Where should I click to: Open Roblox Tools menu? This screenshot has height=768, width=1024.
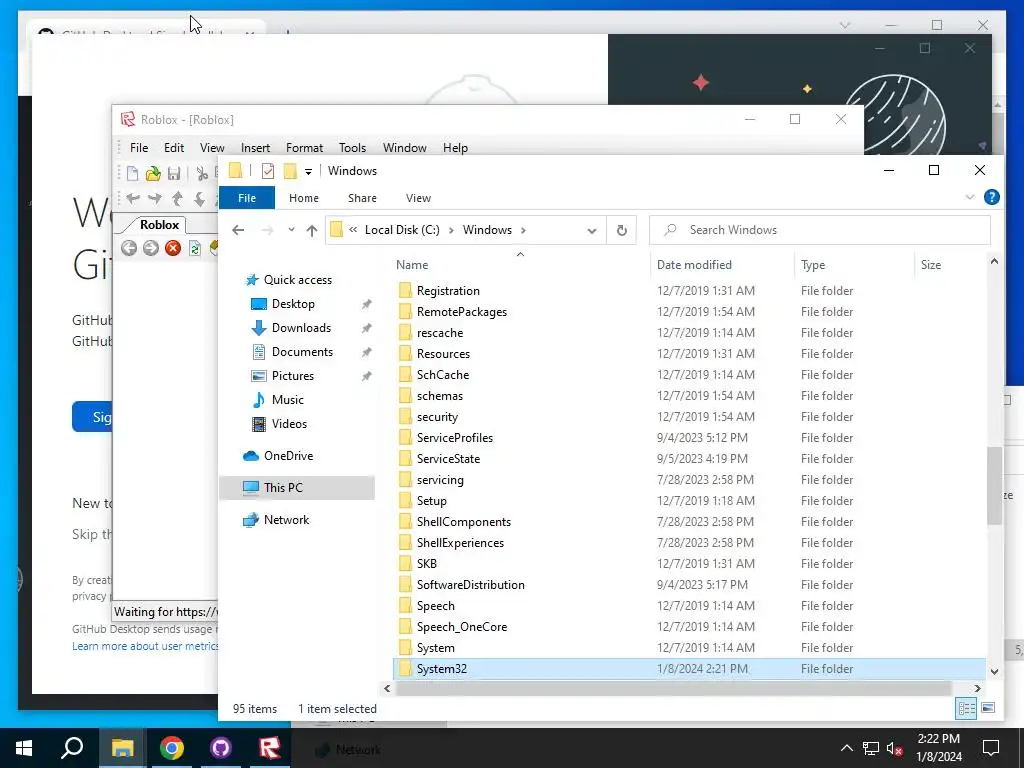point(352,148)
